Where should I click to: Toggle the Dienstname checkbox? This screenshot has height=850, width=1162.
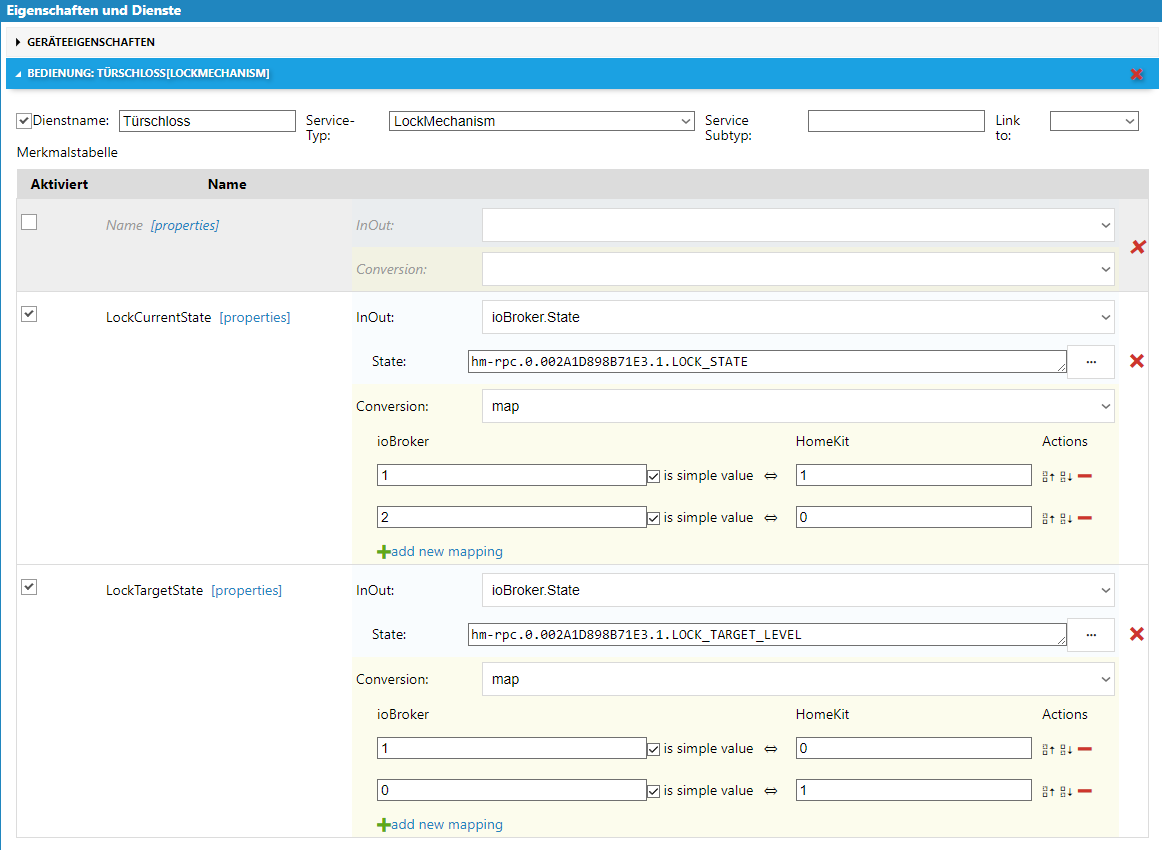pyautogui.click(x=24, y=120)
